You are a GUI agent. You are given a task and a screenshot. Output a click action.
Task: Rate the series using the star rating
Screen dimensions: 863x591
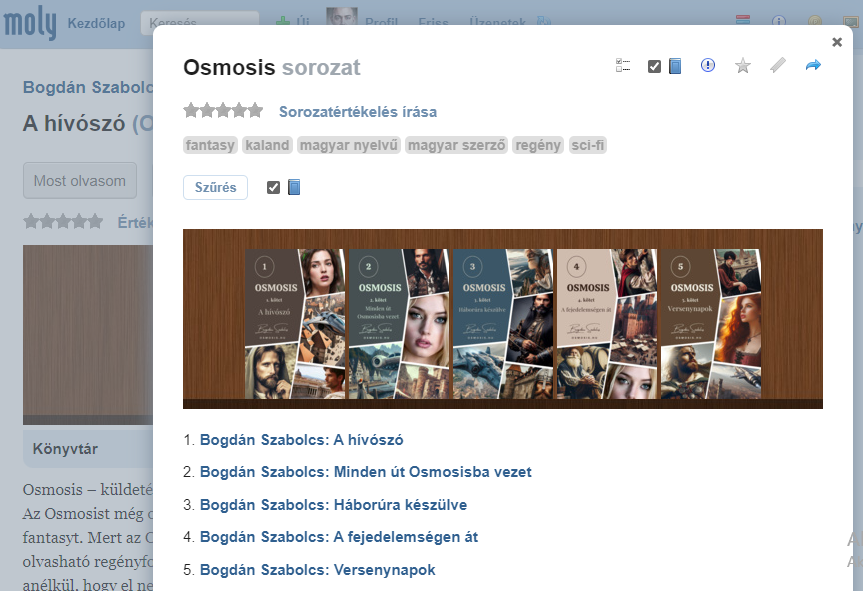(223, 111)
